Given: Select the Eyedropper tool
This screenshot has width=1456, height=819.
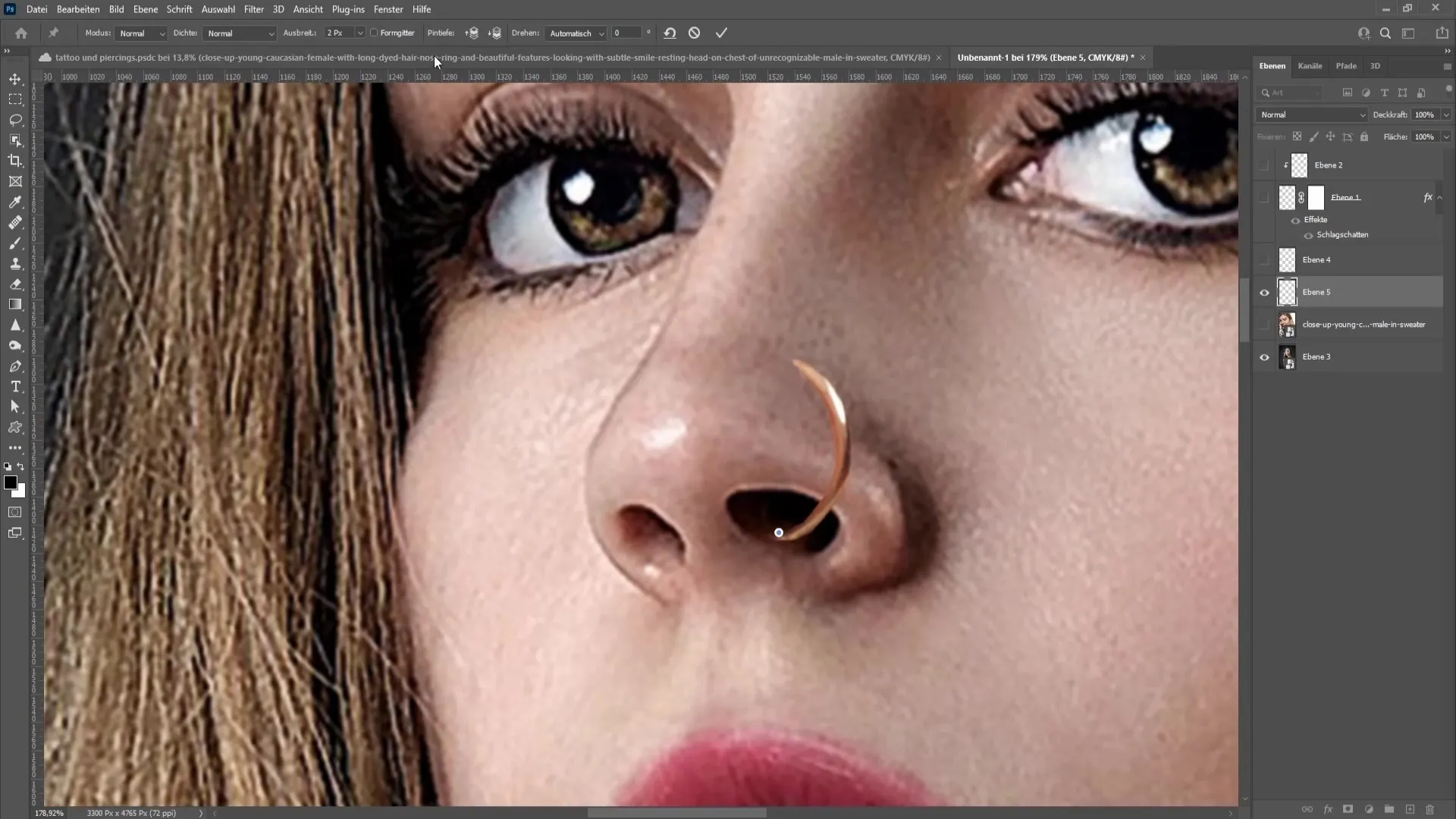Looking at the screenshot, I should pyautogui.click(x=15, y=201).
